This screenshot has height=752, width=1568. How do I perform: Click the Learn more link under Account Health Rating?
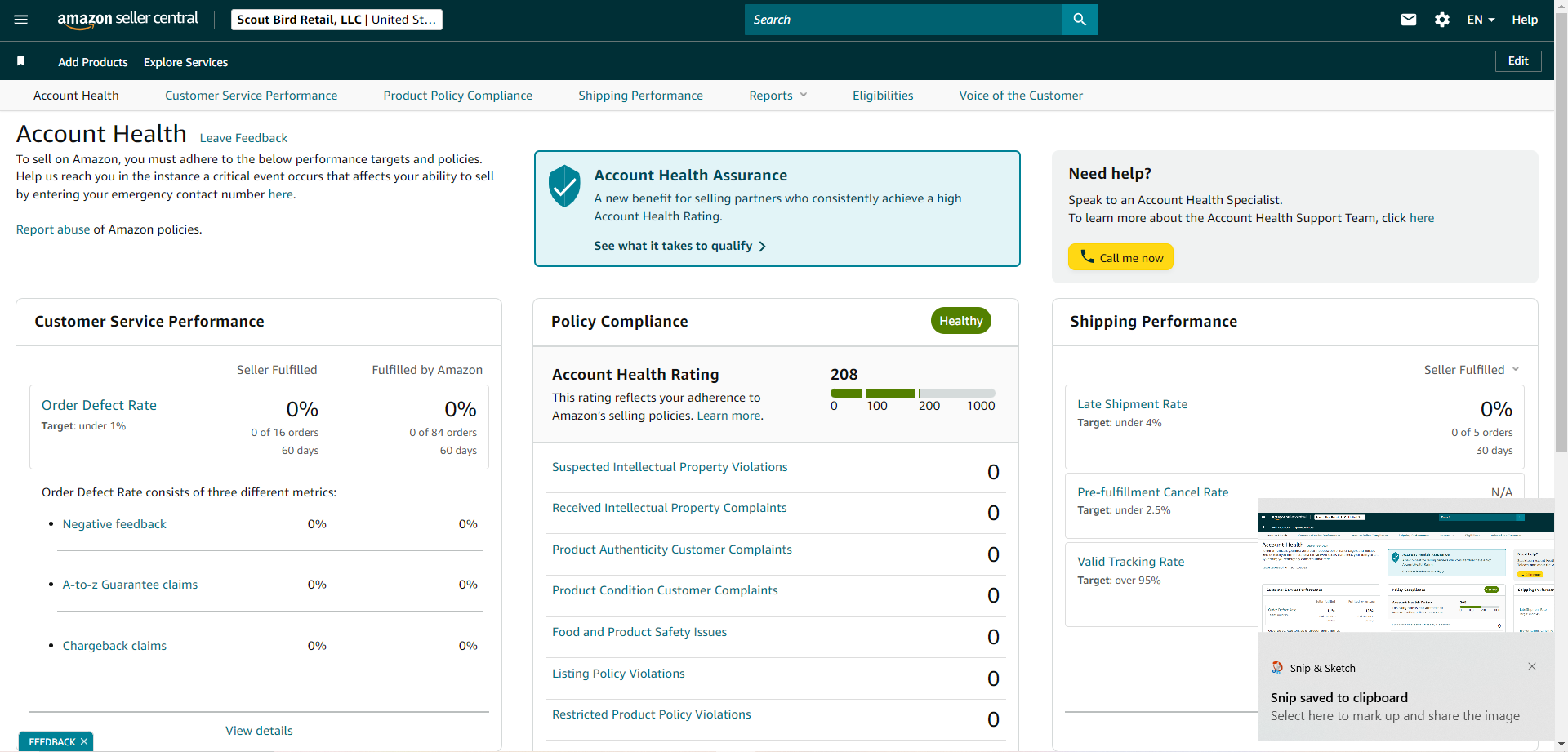coord(728,416)
